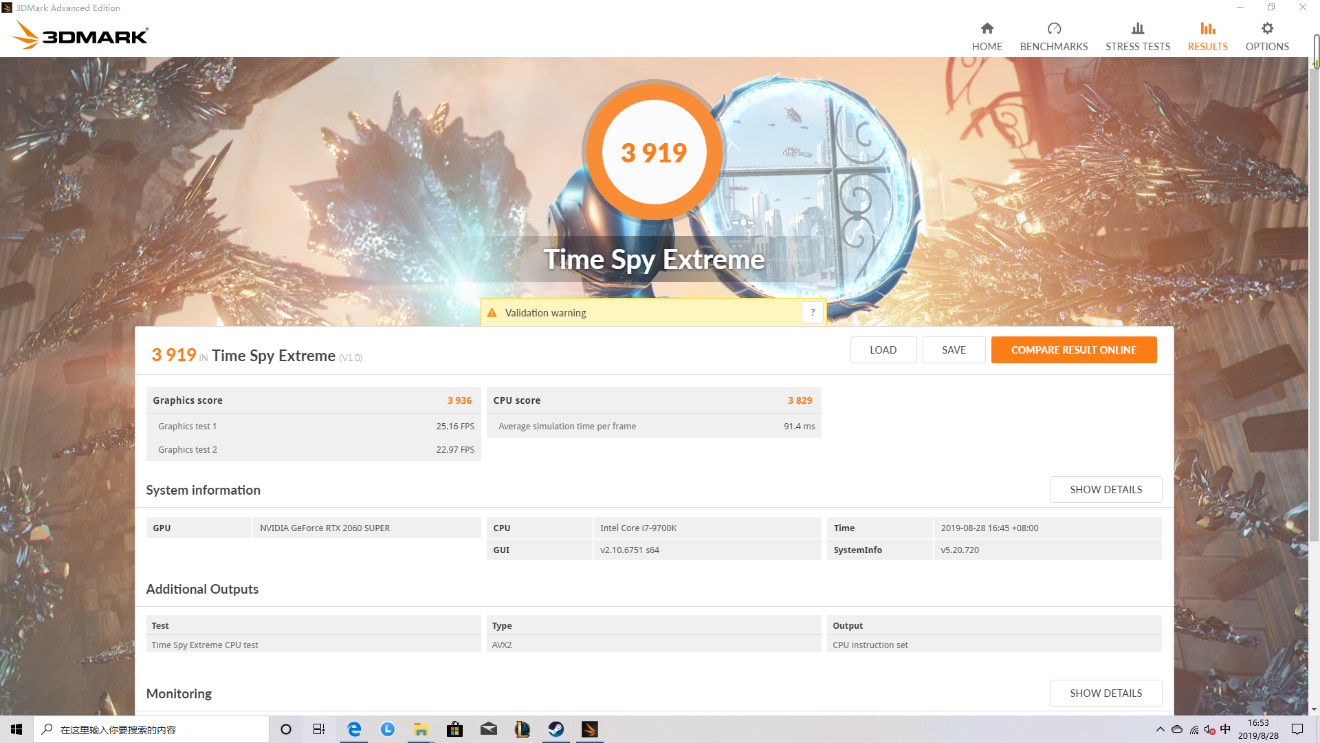1320x743 pixels.
Task: Click the large 3 919 score circle
Action: pyautogui.click(x=654, y=152)
